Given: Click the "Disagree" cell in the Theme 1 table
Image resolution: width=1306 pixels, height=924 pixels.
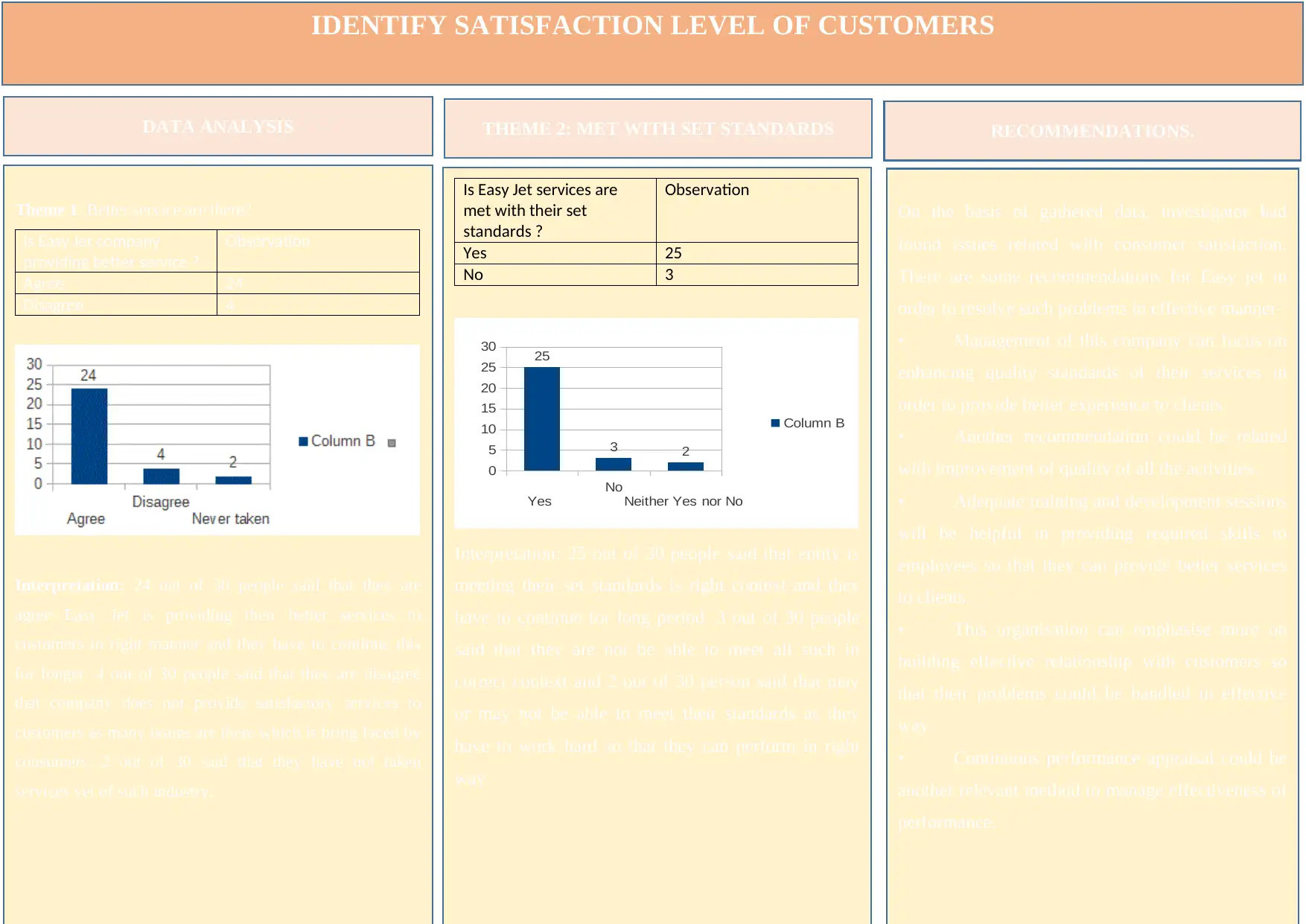Looking at the screenshot, I should pyautogui.click(x=116, y=305).
